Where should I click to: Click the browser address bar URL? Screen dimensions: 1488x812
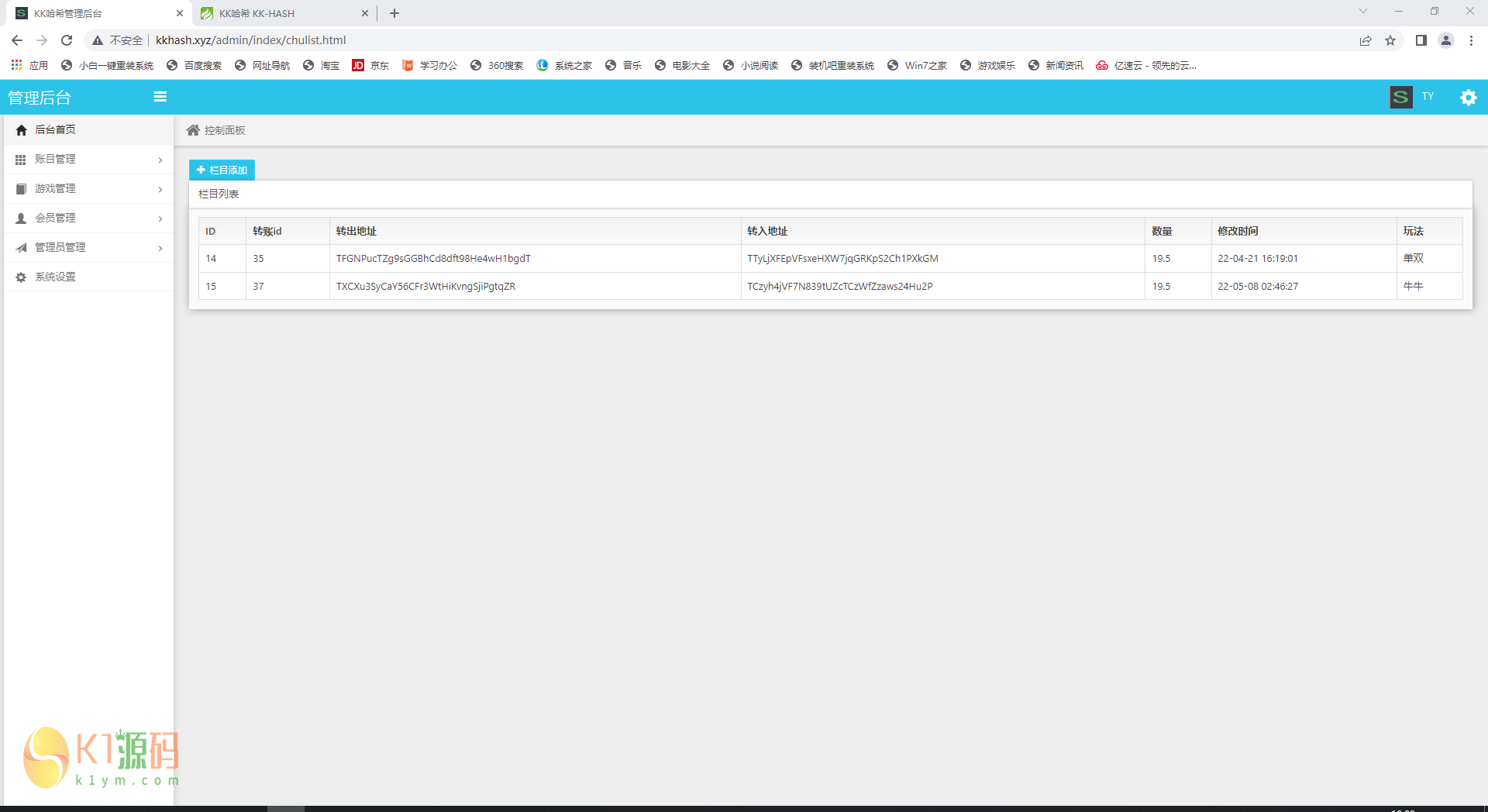(251, 40)
